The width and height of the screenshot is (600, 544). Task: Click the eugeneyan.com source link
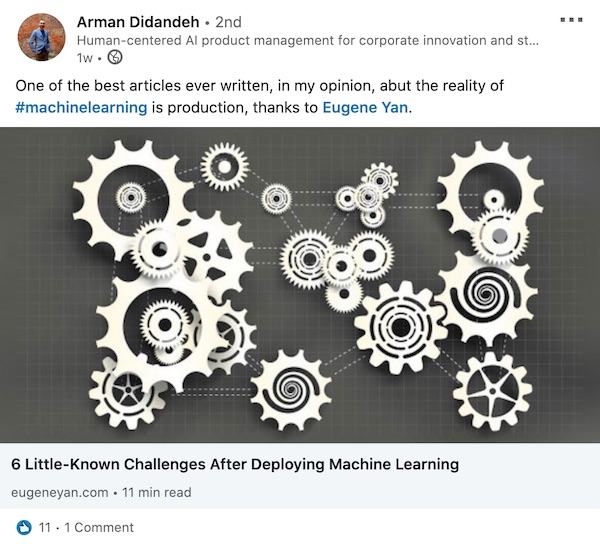(60, 492)
